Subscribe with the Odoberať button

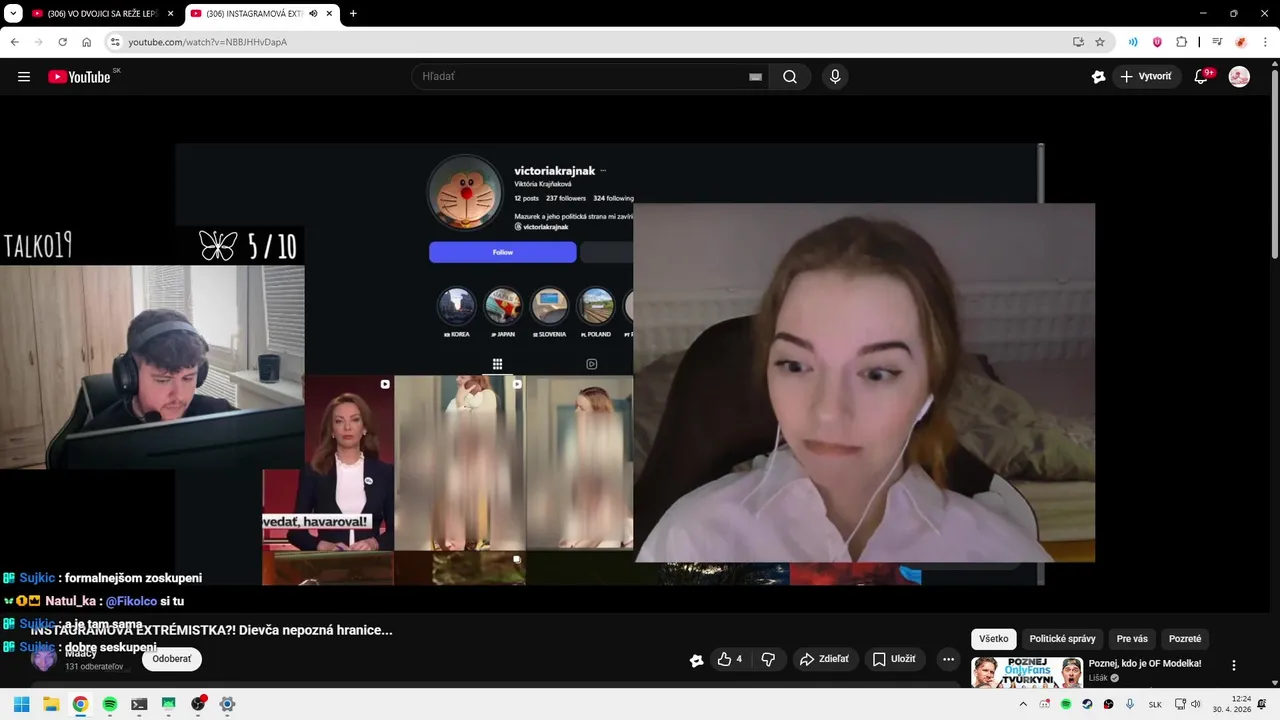point(172,659)
